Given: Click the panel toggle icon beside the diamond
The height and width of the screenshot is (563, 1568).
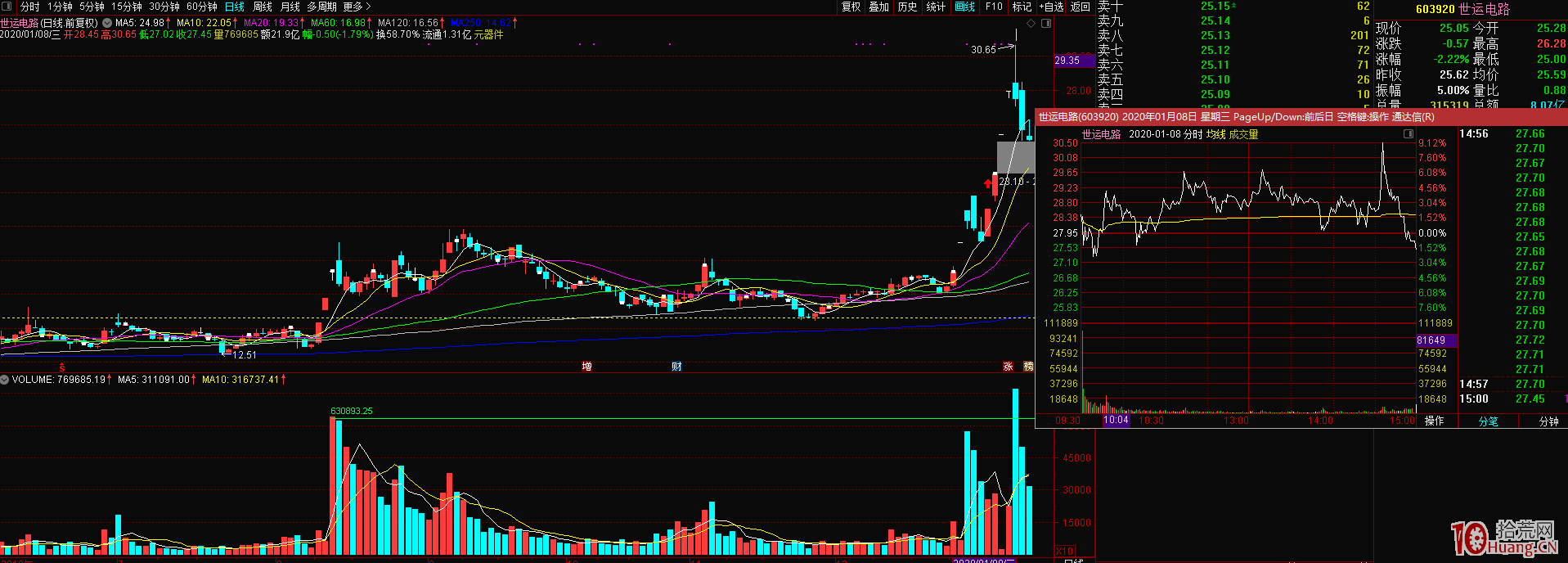Looking at the screenshot, I should point(1045,23).
